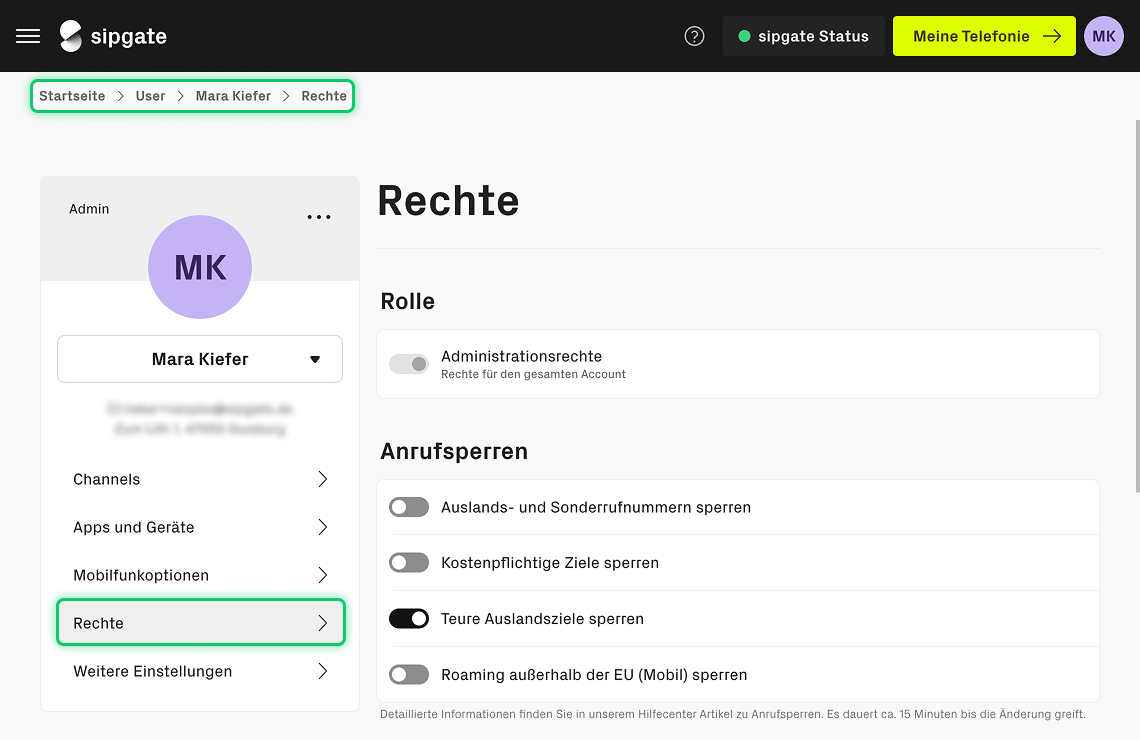Expand the Channels section chevron
The image size is (1140, 740).
[322, 479]
